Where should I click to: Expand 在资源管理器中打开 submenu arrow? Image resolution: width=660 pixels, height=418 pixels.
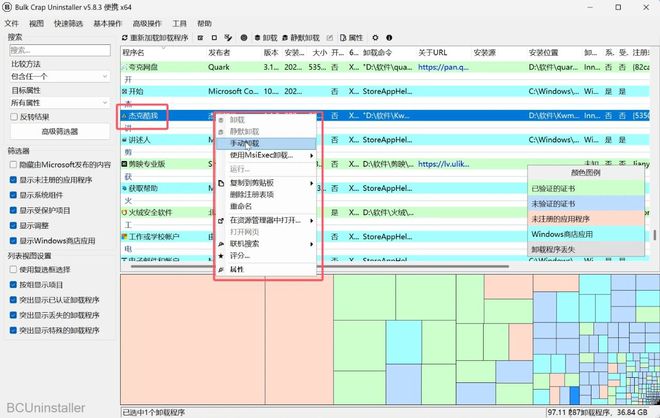point(312,221)
